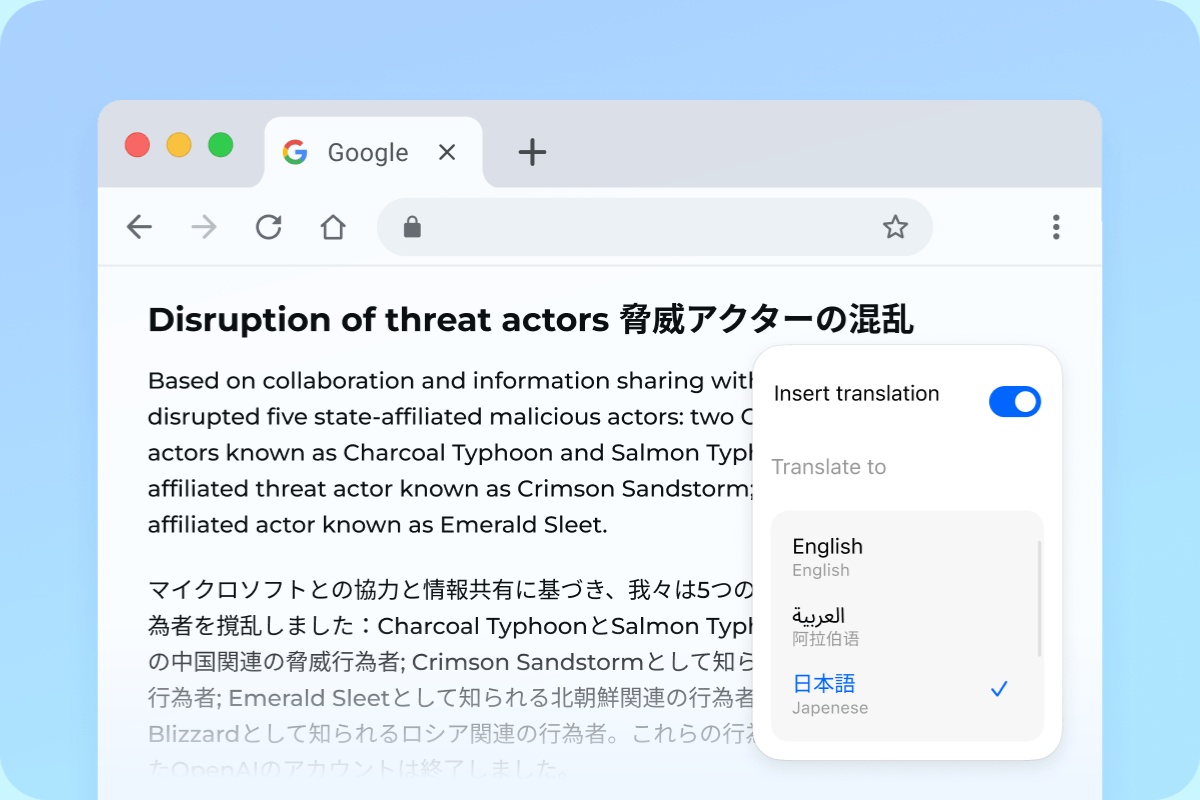Click the Translate to label

(829, 467)
